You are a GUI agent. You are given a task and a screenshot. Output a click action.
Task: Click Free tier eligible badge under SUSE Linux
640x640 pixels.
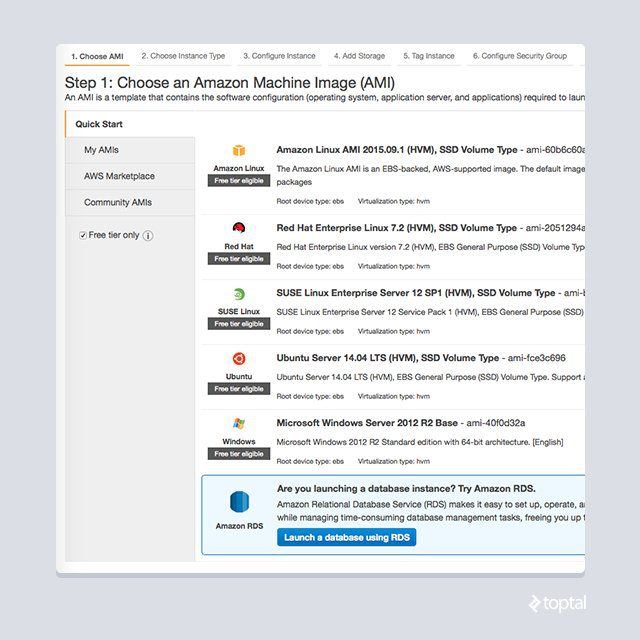(x=239, y=324)
